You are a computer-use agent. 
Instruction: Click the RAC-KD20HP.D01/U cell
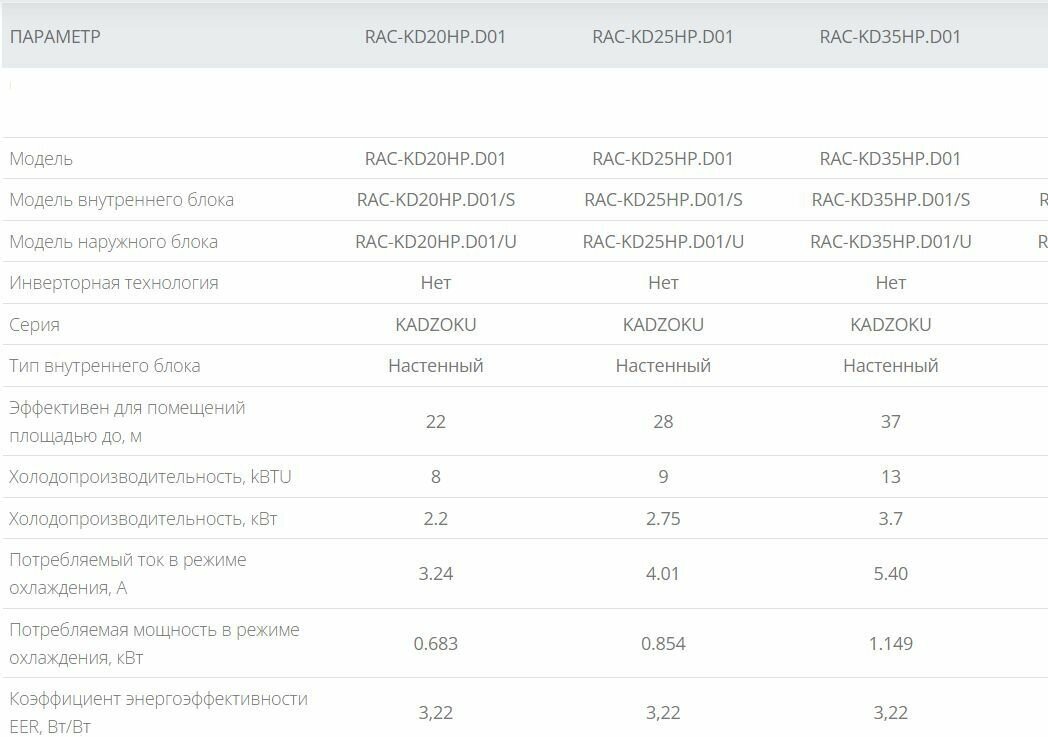click(436, 241)
